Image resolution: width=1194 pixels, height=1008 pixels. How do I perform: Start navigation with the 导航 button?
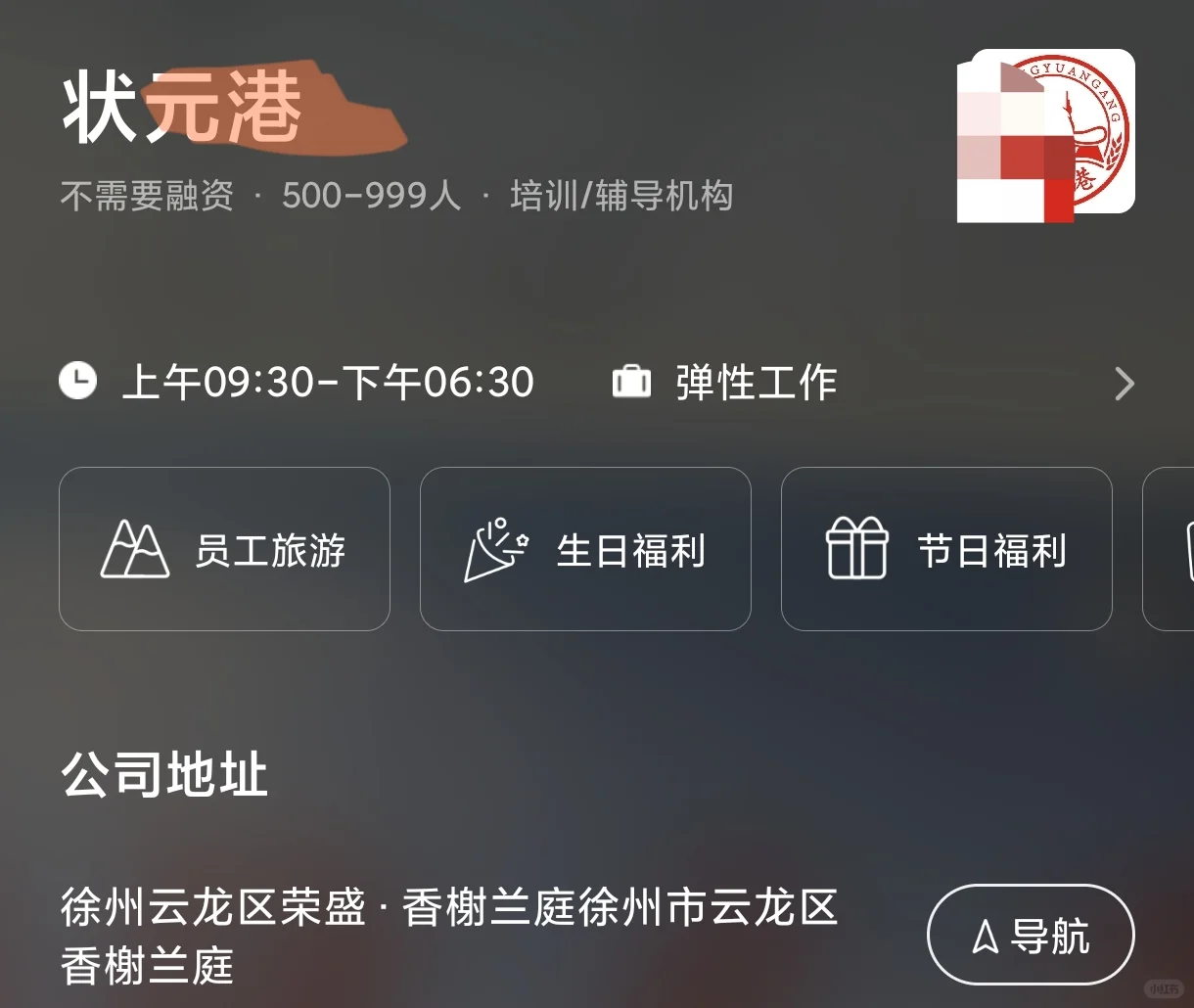(x=1031, y=936)
